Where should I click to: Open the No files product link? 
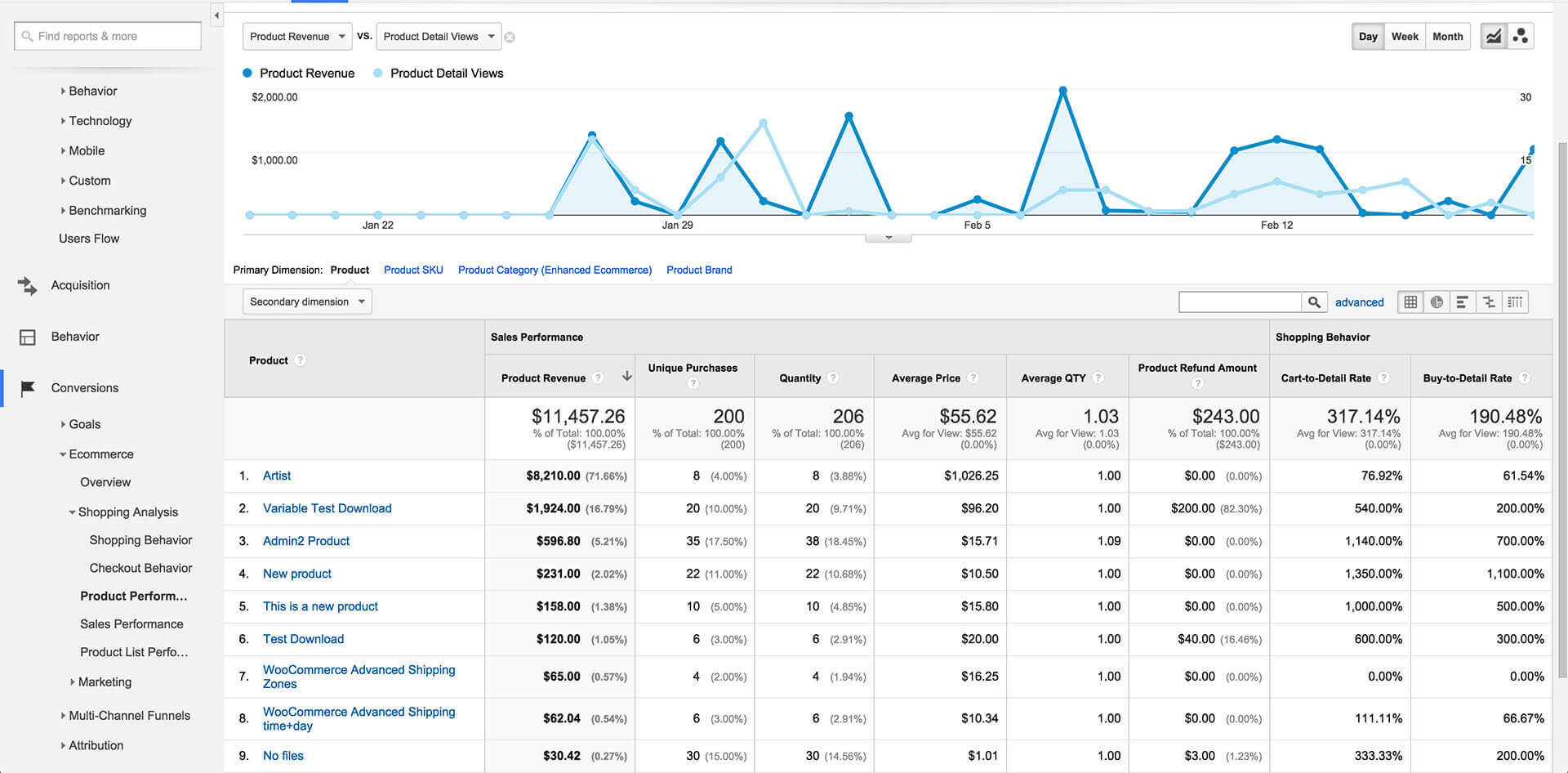coord(283,756)
